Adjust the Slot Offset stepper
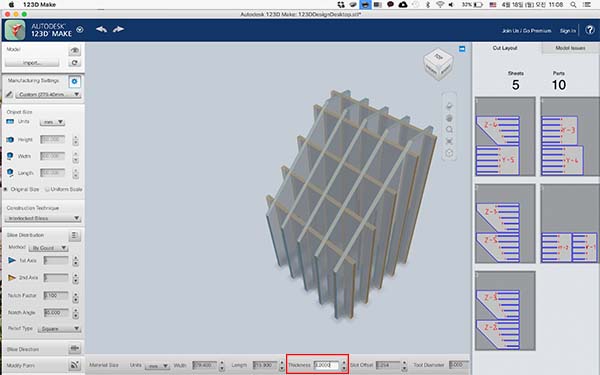The image size is (600, 375). (404, 366)
